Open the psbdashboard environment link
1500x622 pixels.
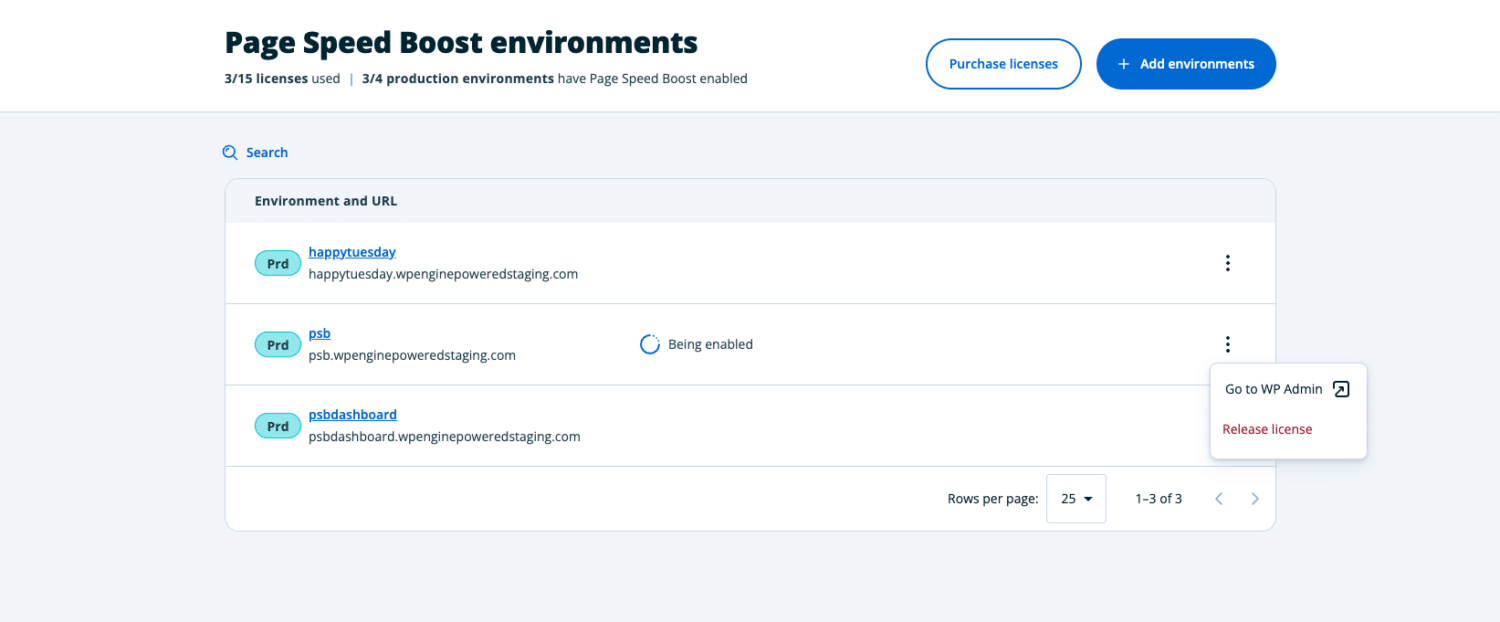352,414
